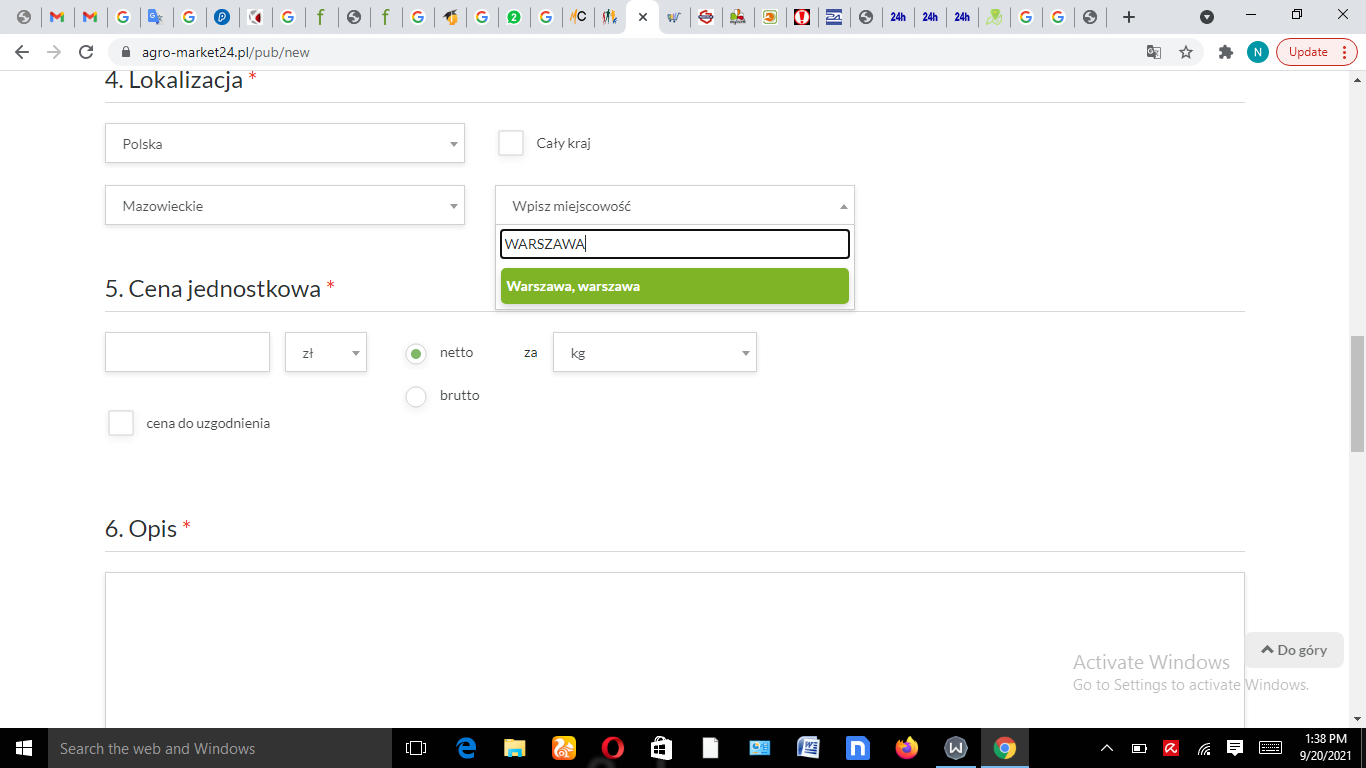
Task: Expand the Polska country dropdown
Action: click(x=285, y=143)
